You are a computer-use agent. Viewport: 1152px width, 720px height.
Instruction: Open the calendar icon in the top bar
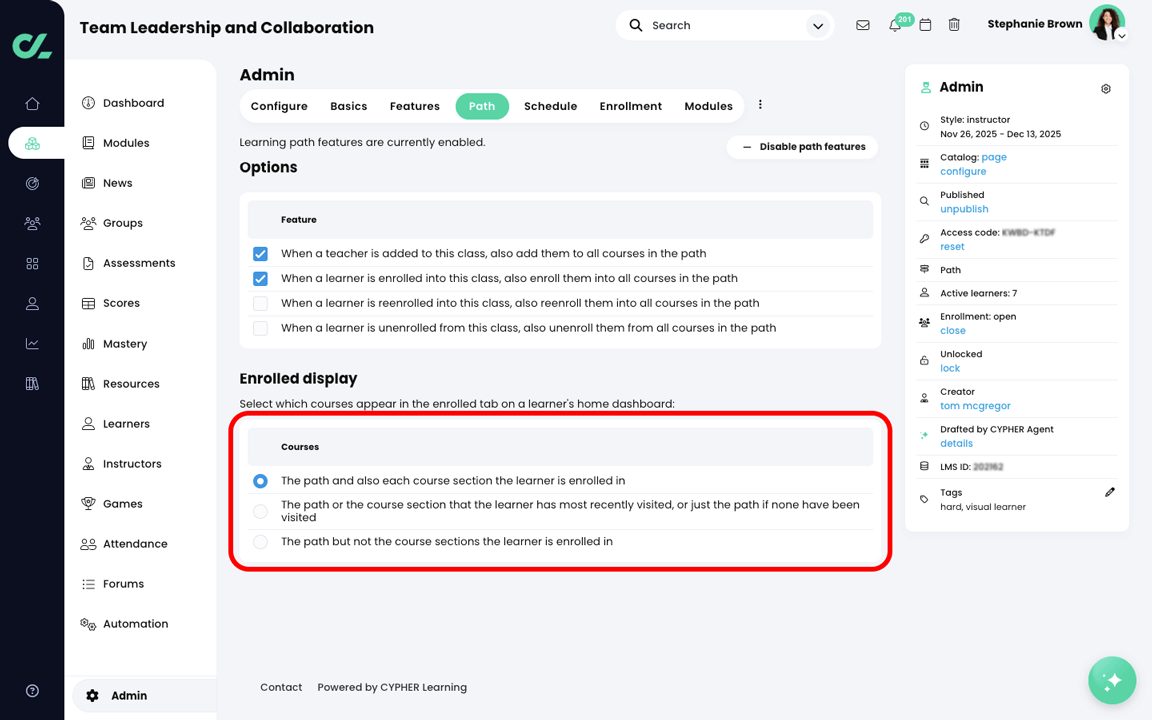pos(925,24)
